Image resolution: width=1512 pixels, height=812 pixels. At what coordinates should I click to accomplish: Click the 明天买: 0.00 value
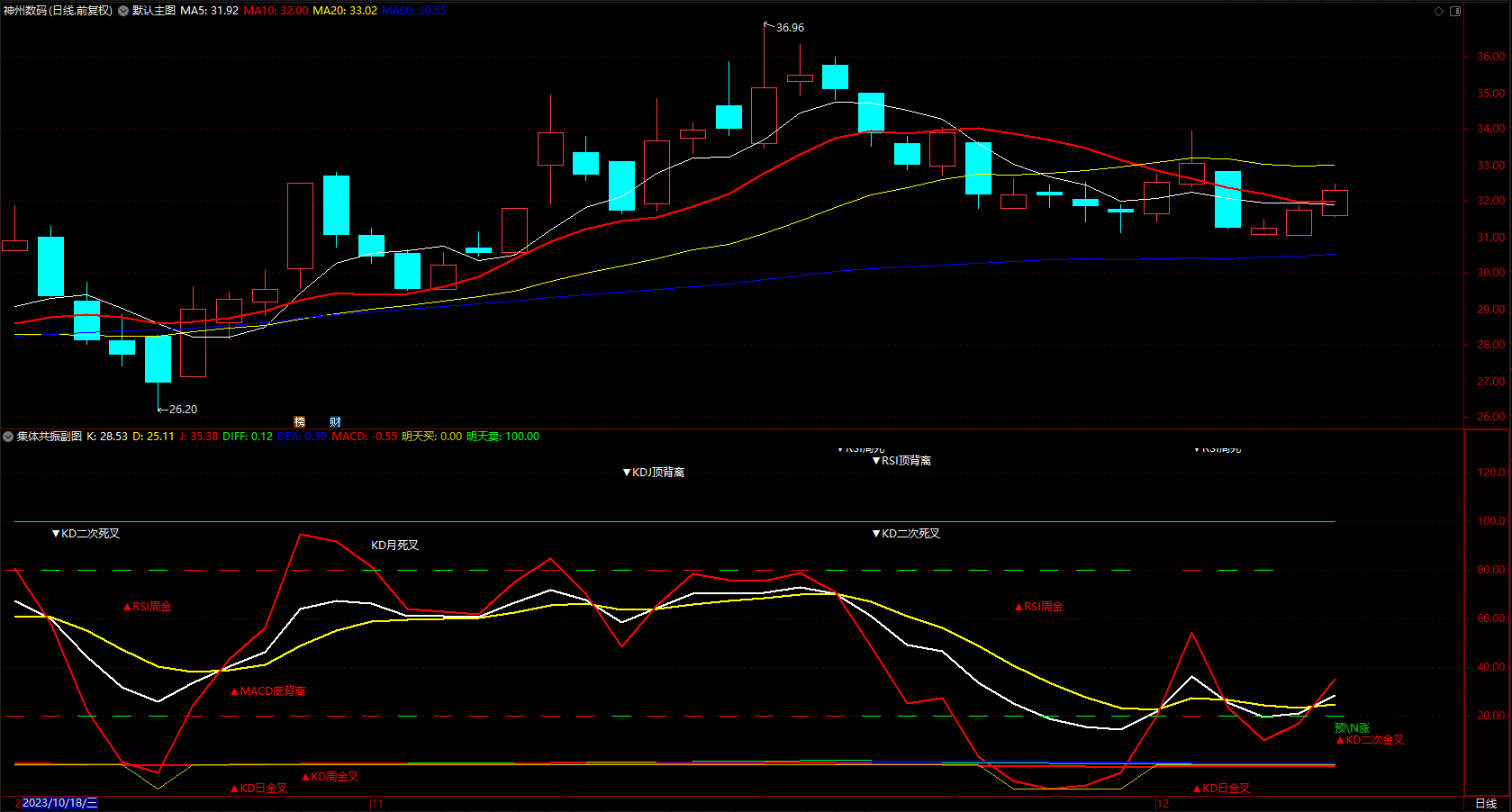pos(432,437)
